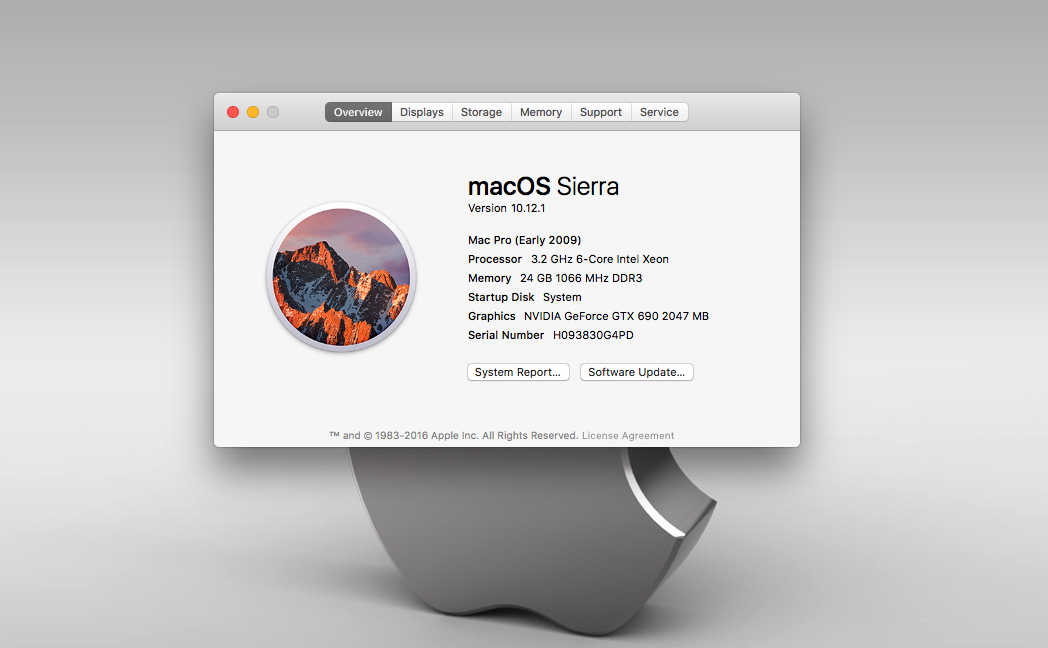
Task: Click the System Report button
Action: (x=518, y=372)
